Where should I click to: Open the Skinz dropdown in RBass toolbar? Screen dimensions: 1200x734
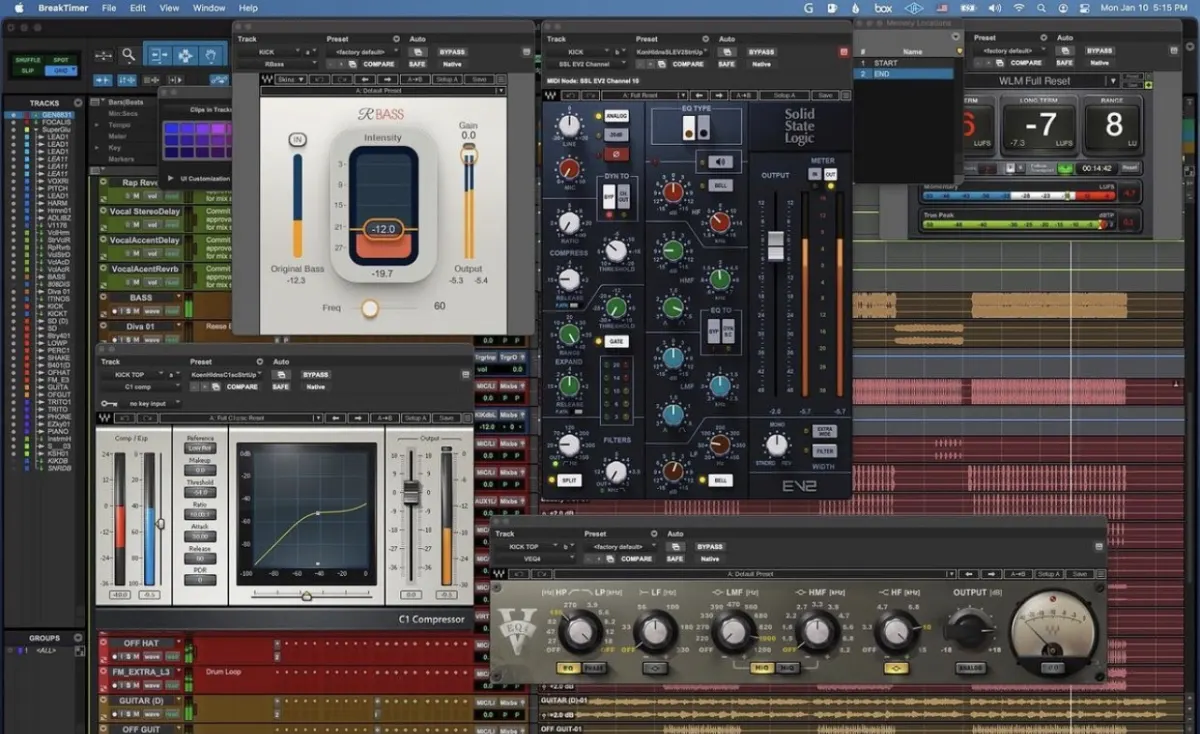tap(291, 79)
